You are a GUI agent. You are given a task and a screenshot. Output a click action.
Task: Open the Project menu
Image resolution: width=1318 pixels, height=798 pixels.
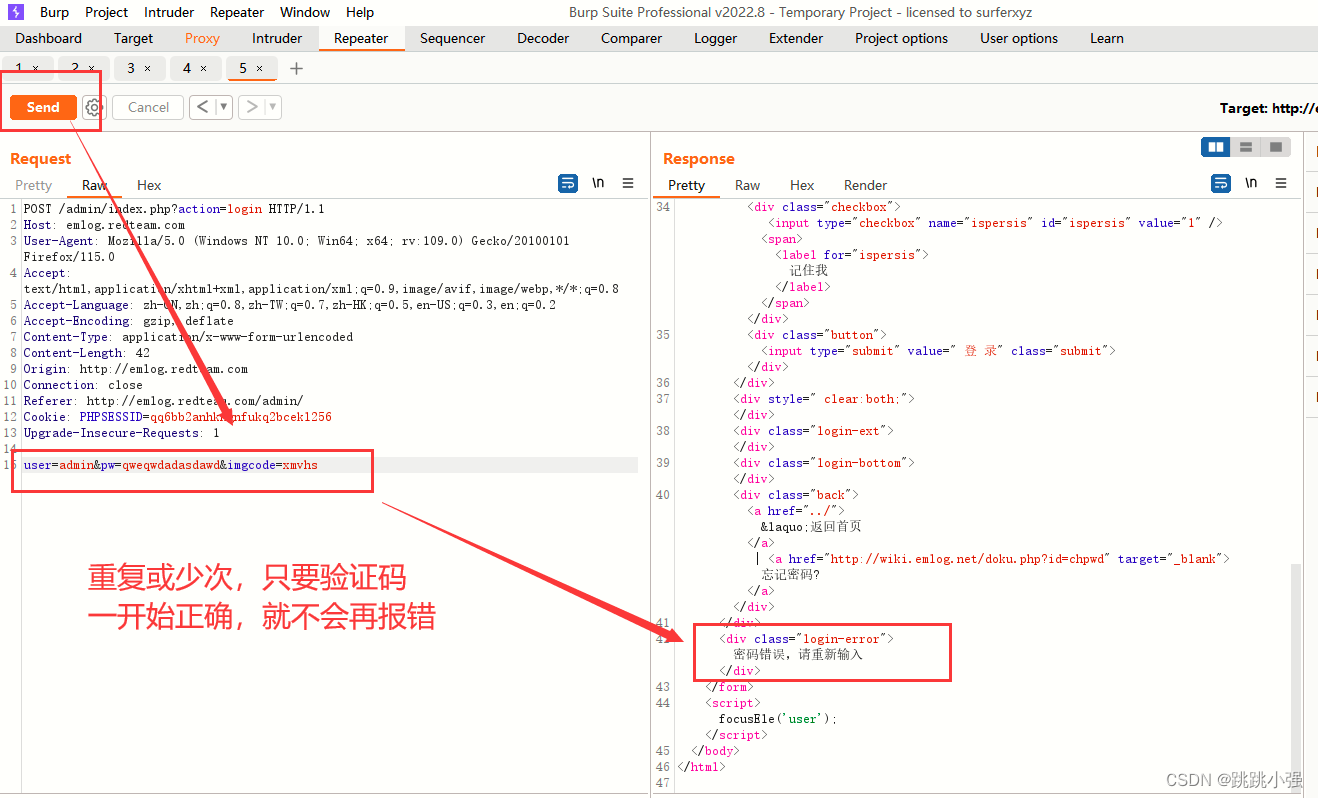(x=106, y=12)
